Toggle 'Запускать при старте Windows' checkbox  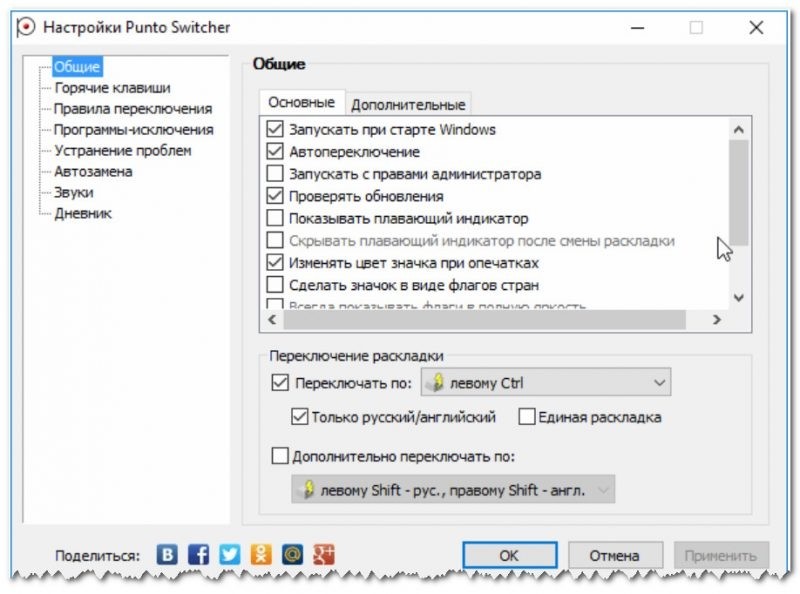coord(275,129)
